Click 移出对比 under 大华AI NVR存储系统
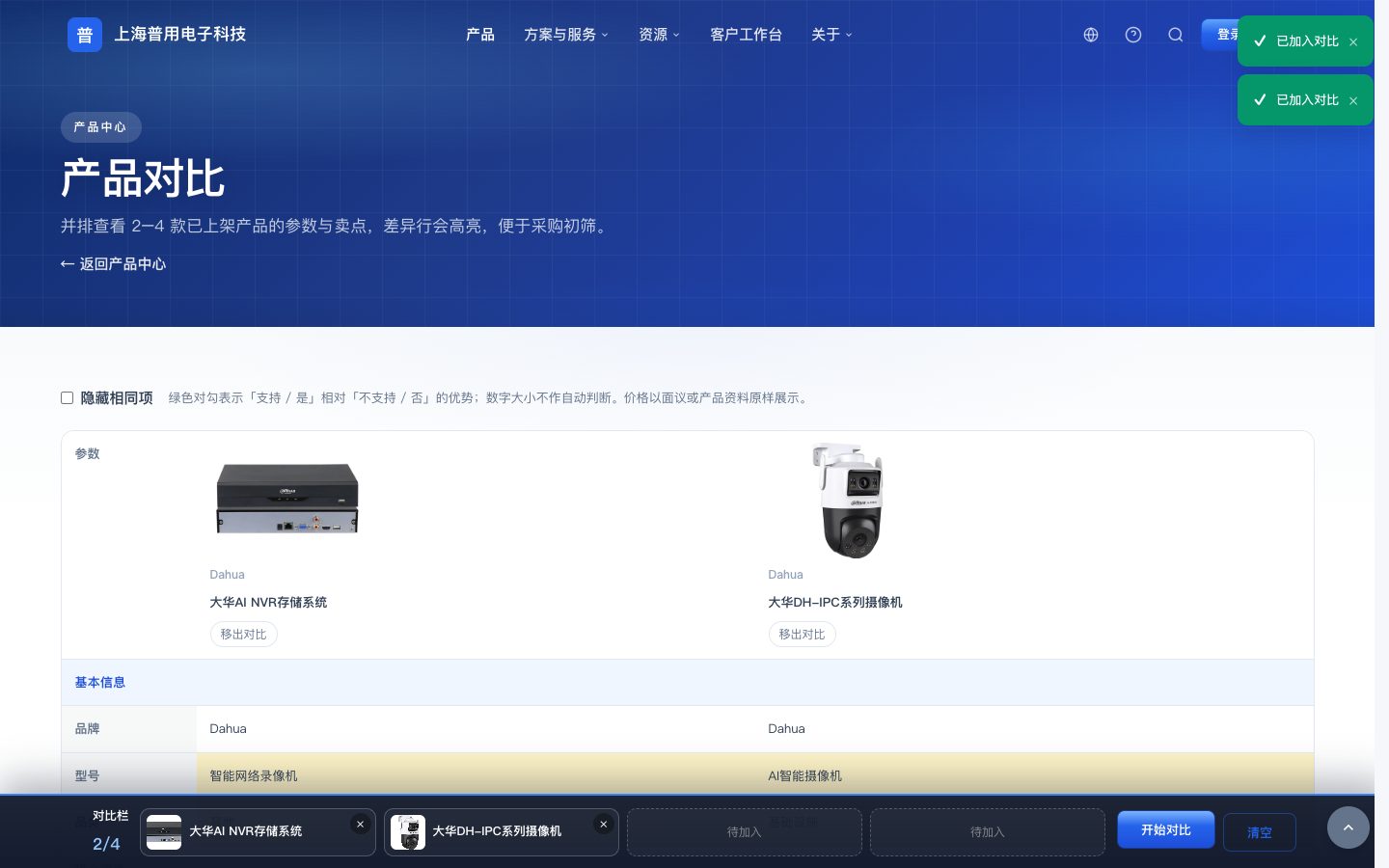The image size is (1389, 868). pyautogui.click(x=243, y=634)
